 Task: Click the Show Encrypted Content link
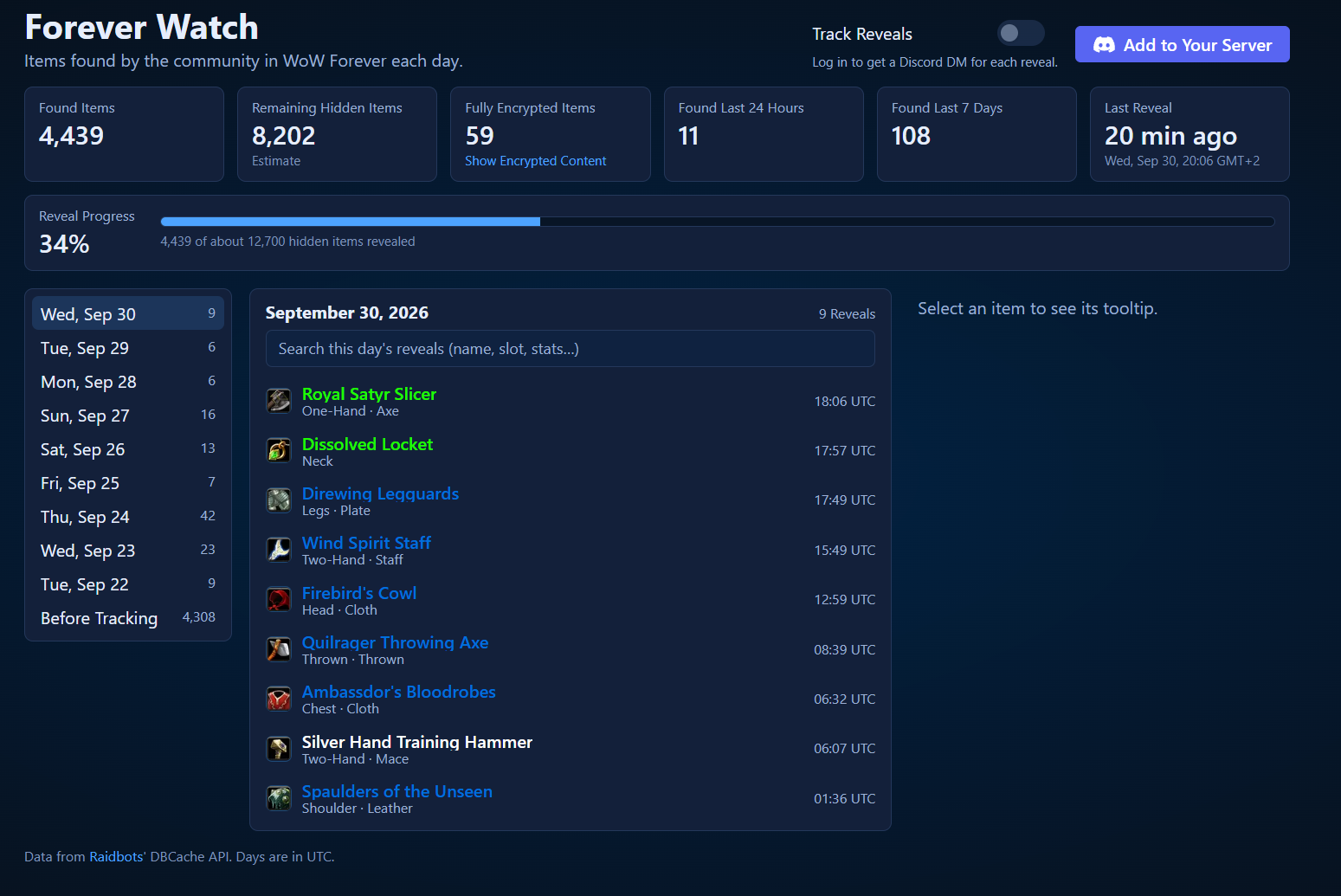pos(535,161)
